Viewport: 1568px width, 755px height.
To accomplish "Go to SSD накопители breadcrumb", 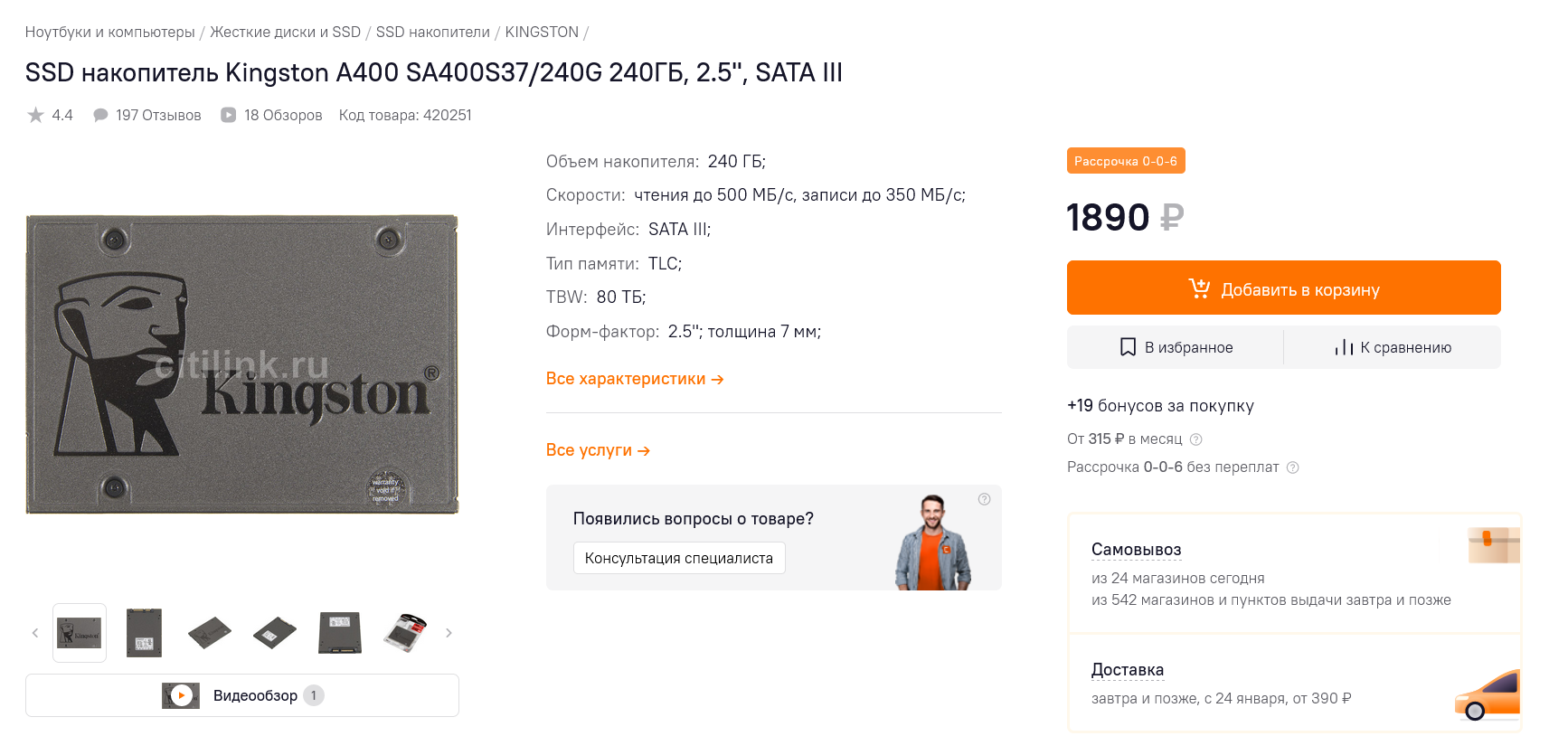I will pos(432,33).
